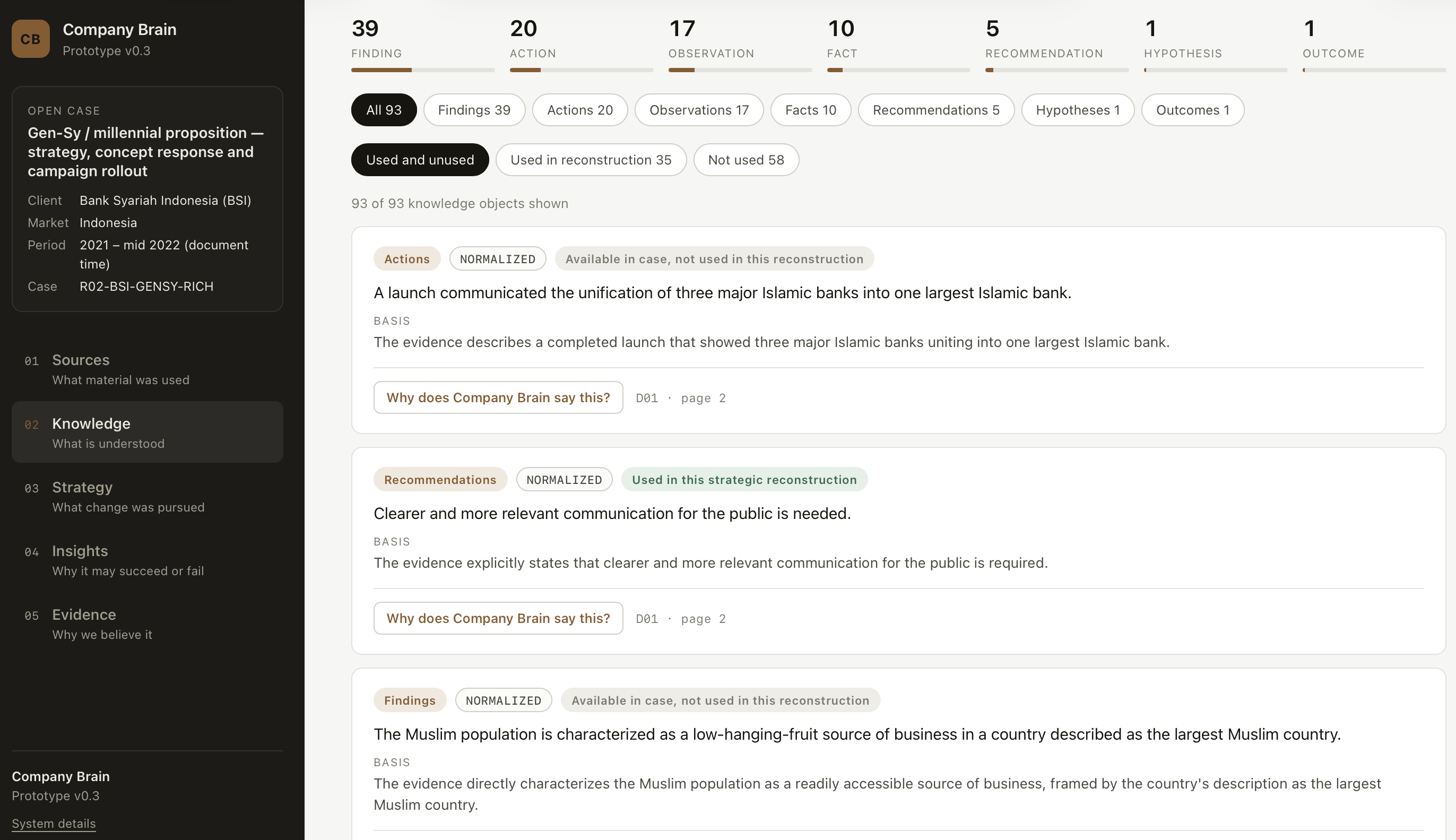This screenshot has width=1456, height=840.
Task: Select the Used and unused filter
Action: [420, 160]
